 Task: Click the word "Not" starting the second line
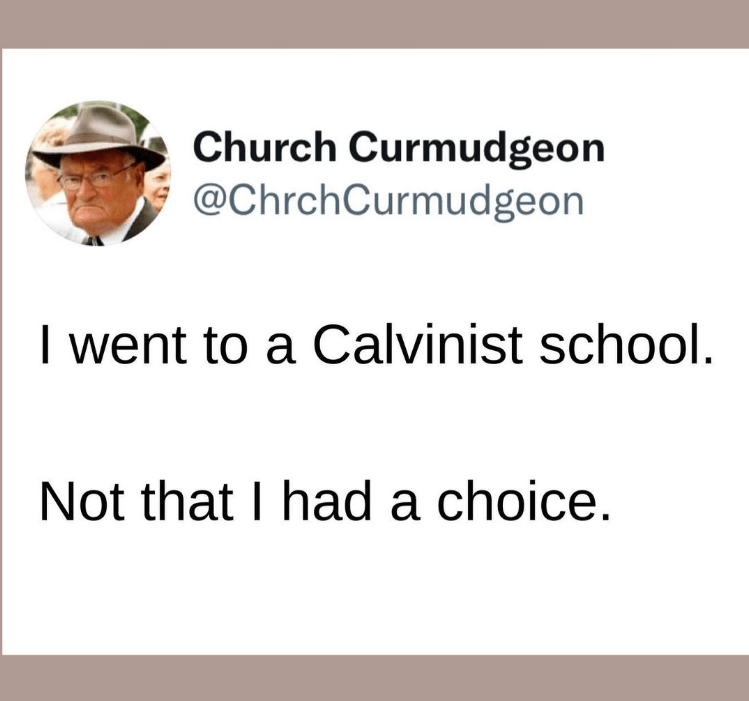pos(78,500)
